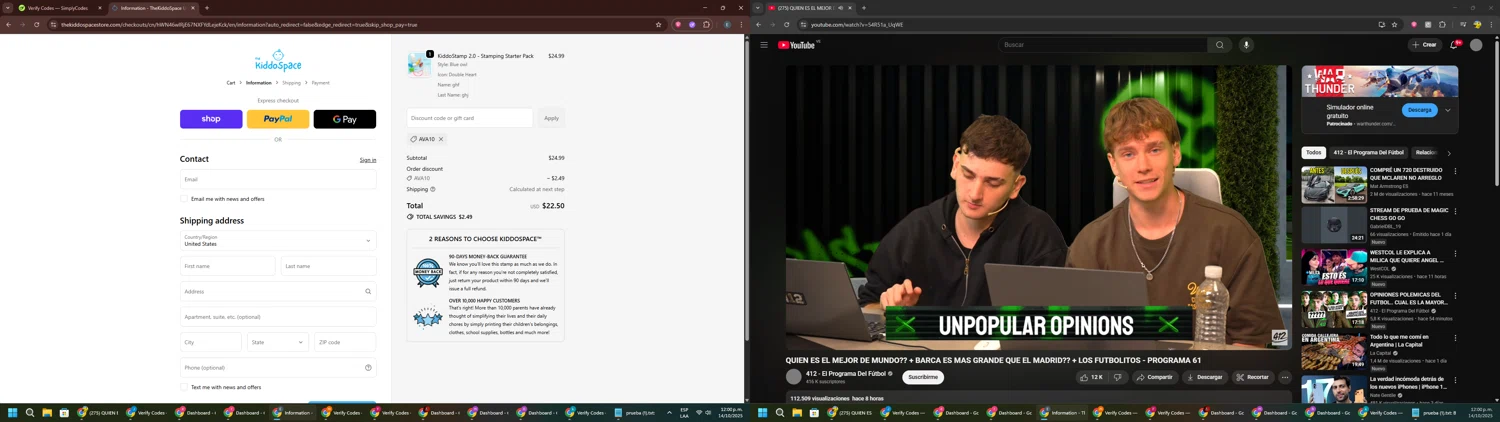Open more actions ellipsis under video
1500x422 pixels.
[1285, 377]
